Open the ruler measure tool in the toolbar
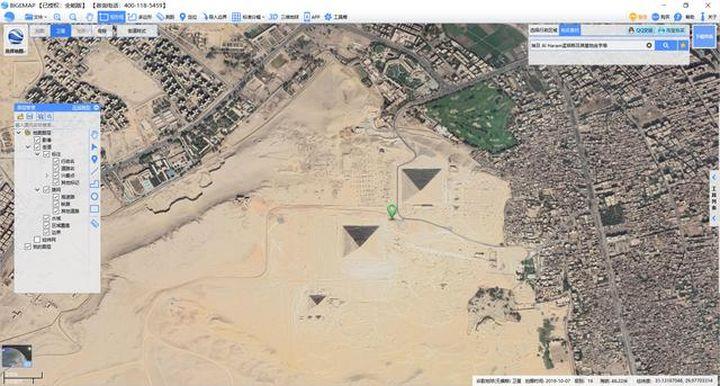 166,17
